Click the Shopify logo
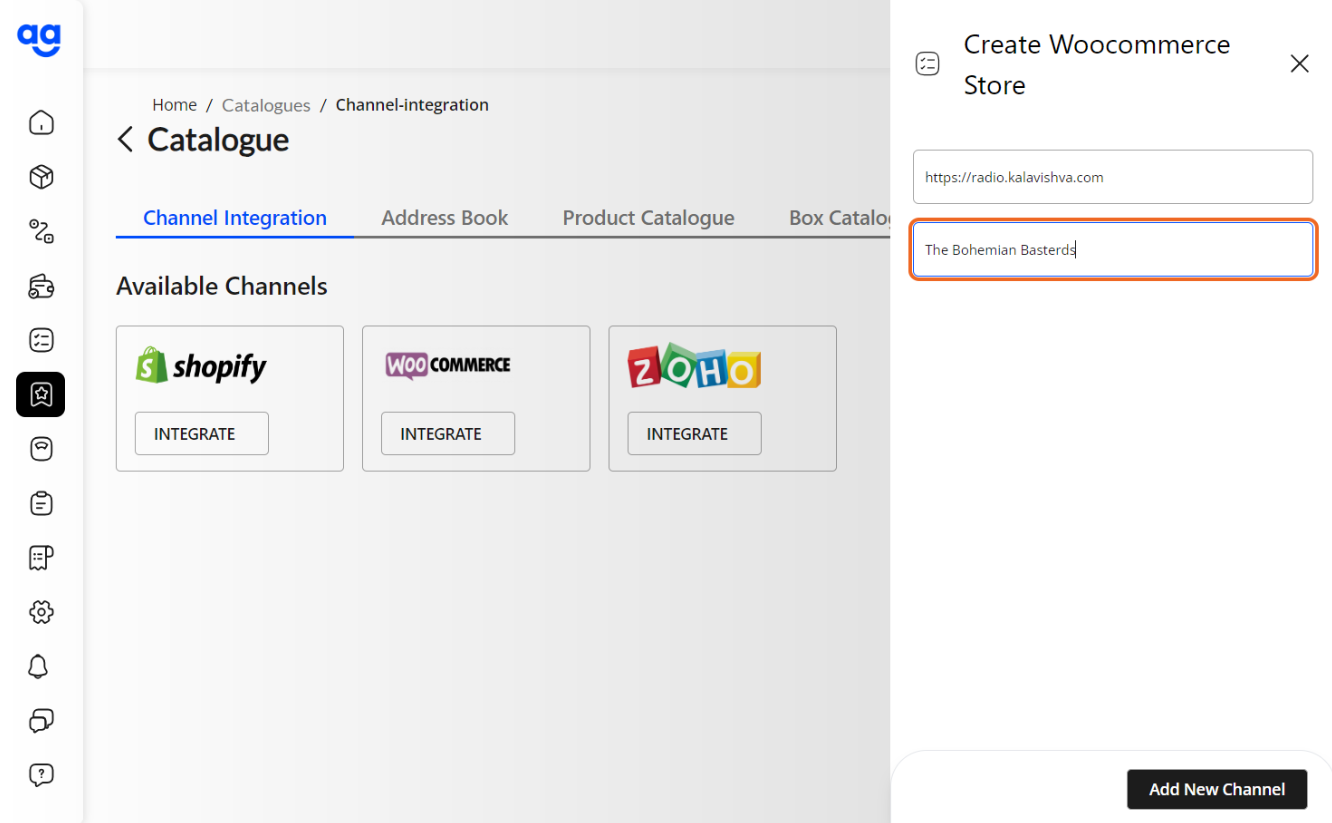Image resolution: width=1332 pixels, height=823 pixels. (x=201, y=366)
